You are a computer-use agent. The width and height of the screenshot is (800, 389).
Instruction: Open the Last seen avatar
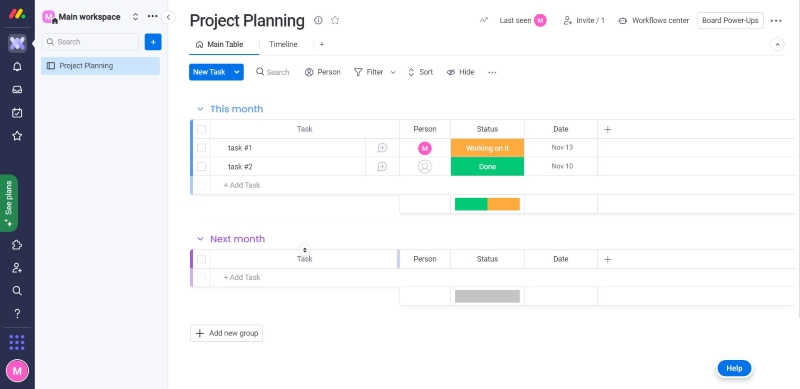[x=540, y=20]
